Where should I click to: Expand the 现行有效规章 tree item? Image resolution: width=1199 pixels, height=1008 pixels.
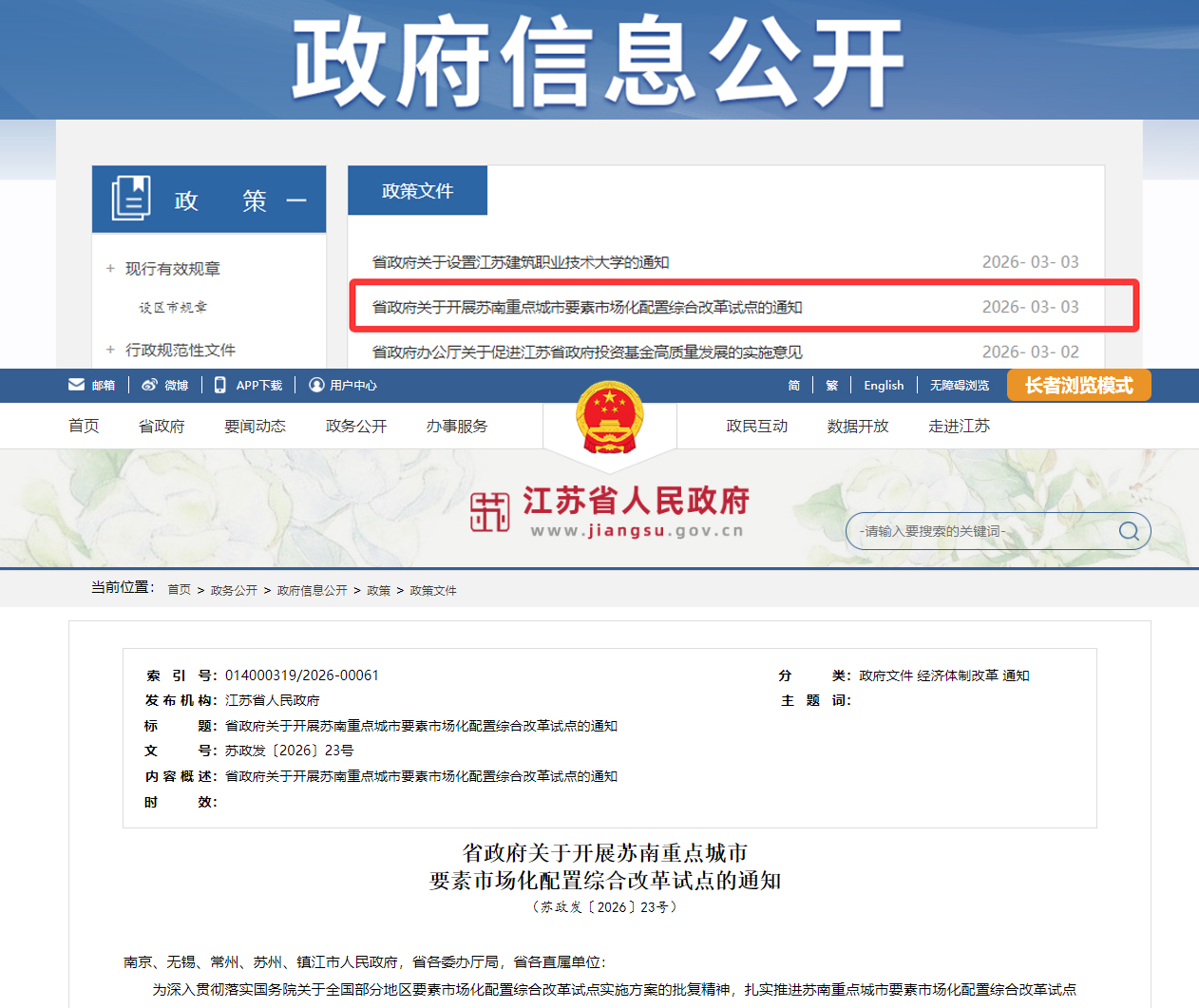click(x=110, y=269)
